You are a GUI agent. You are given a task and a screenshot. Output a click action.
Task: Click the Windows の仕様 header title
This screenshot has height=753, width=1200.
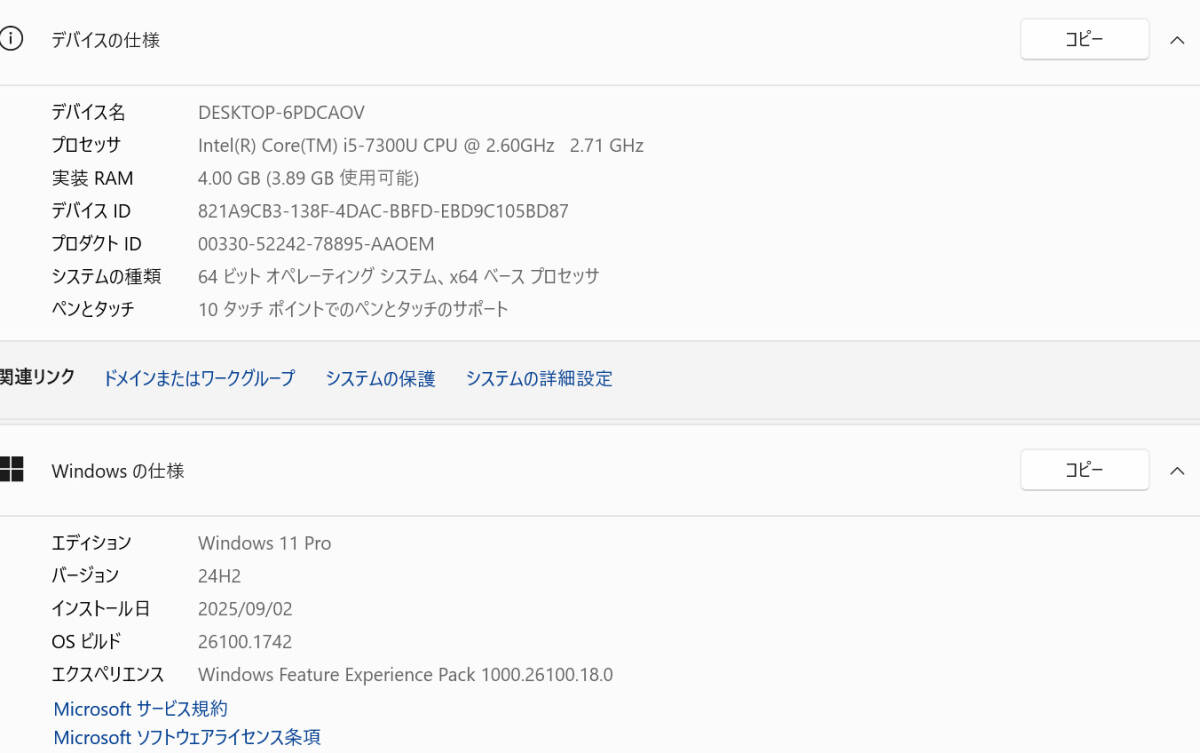coord(118,471)
